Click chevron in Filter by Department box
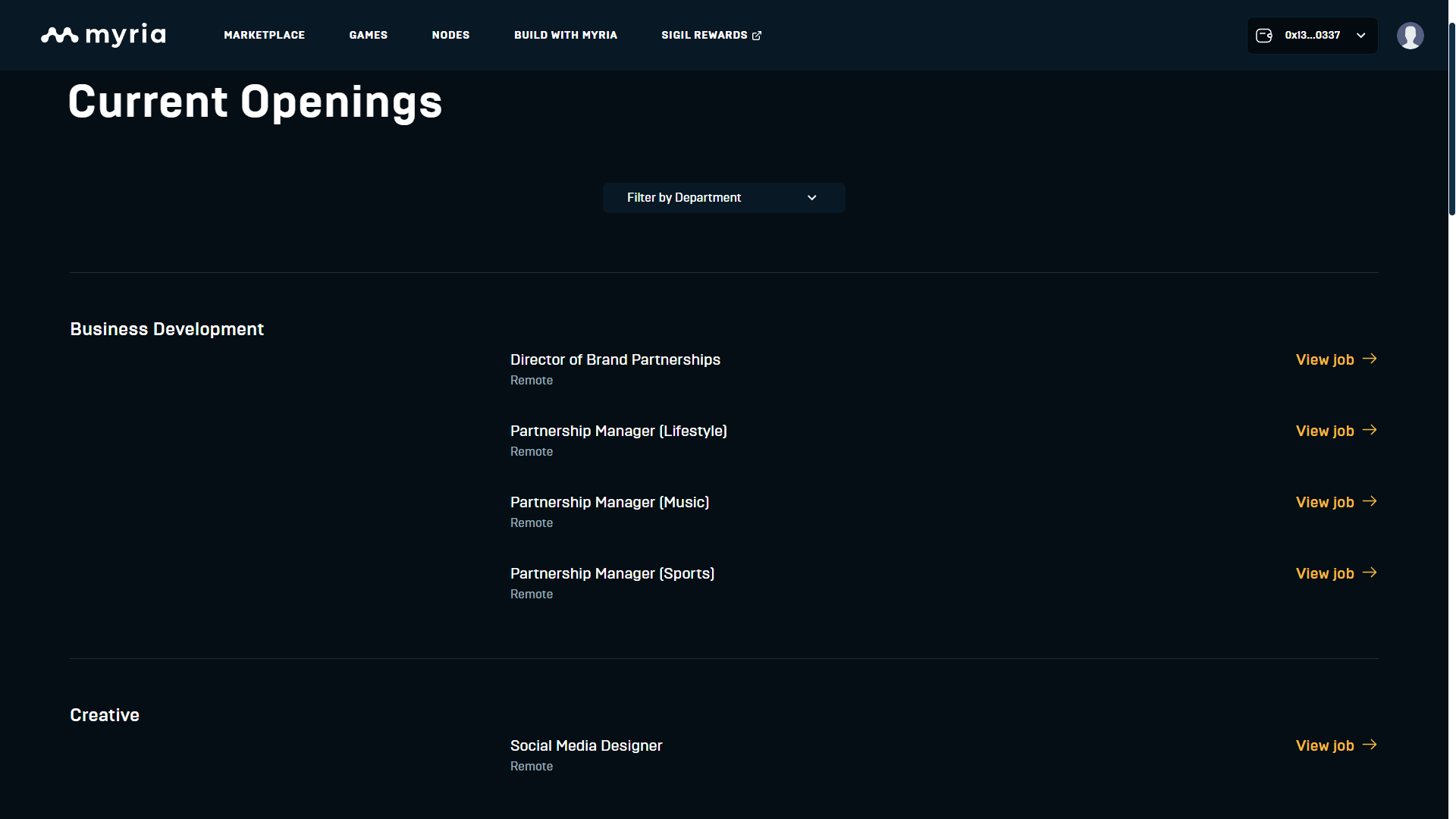The height and width of the screenshot is (819, 1456). (x=812, y=198)
